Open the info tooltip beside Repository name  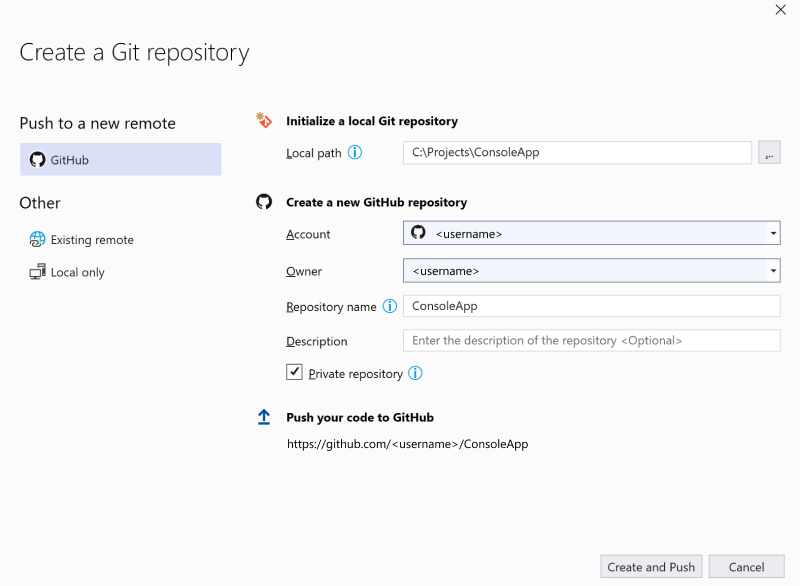point(390,306)
